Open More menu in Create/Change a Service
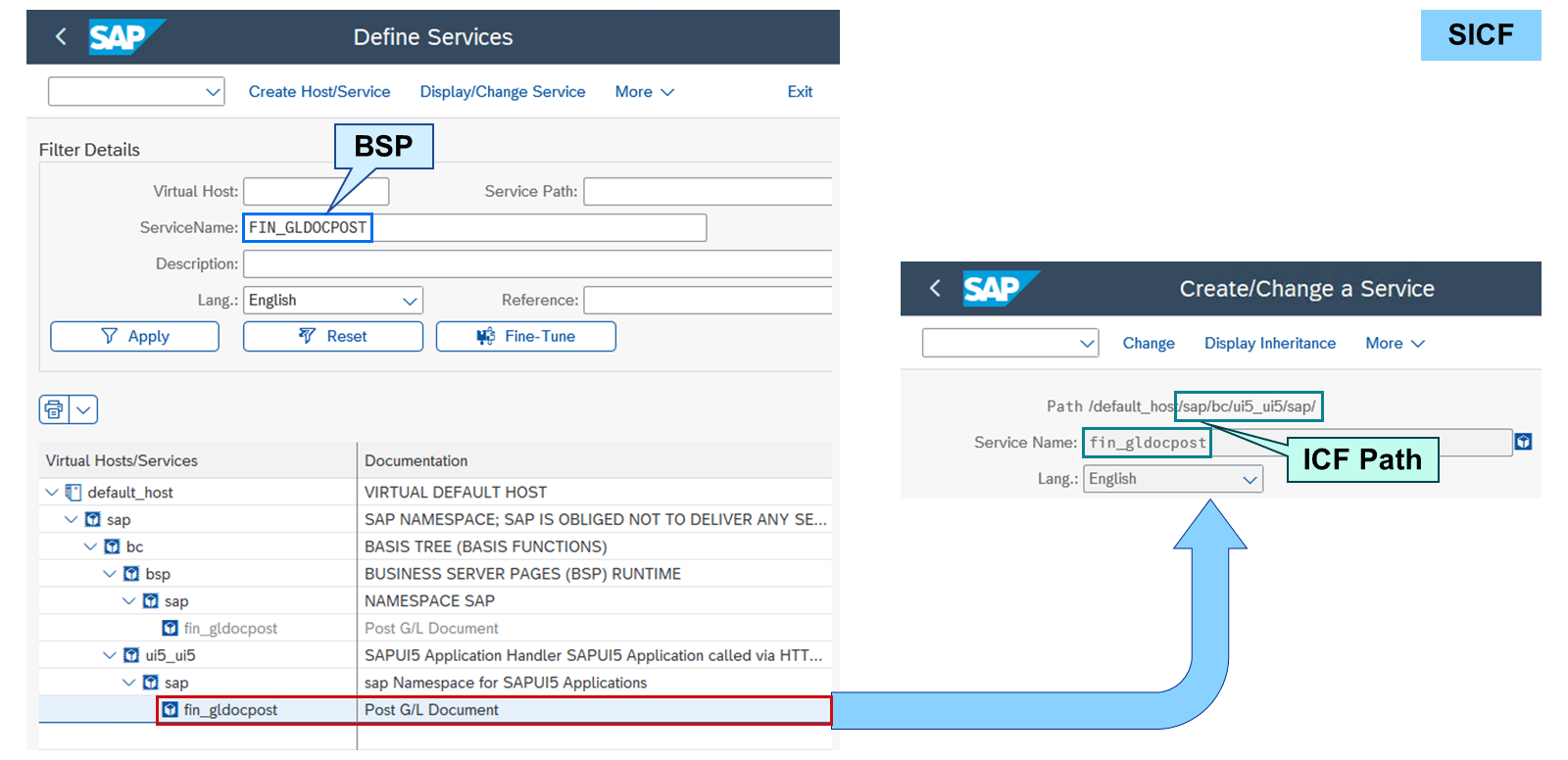 (1396, 344)
